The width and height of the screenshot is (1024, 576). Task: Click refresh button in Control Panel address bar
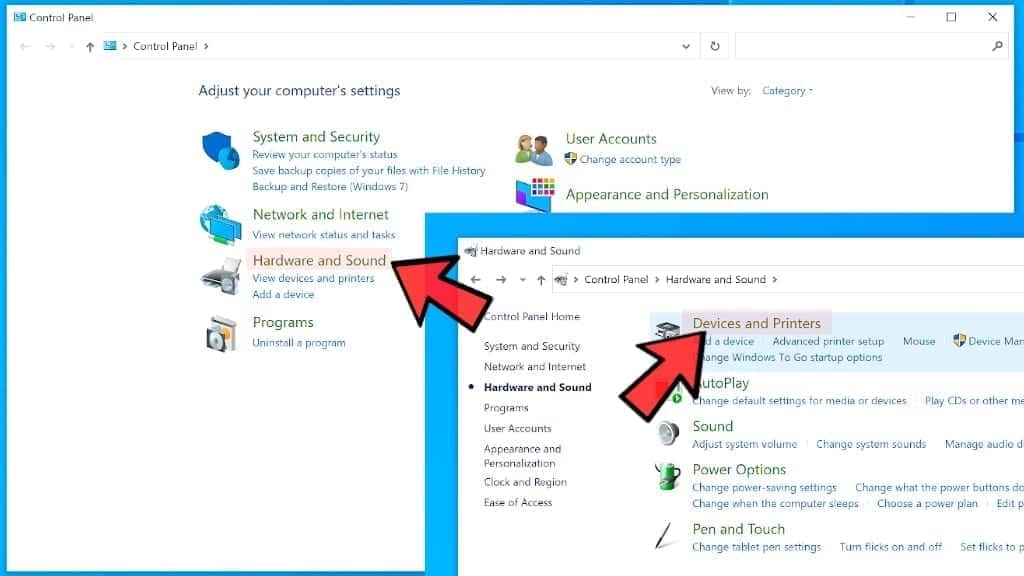click(714, 46)
